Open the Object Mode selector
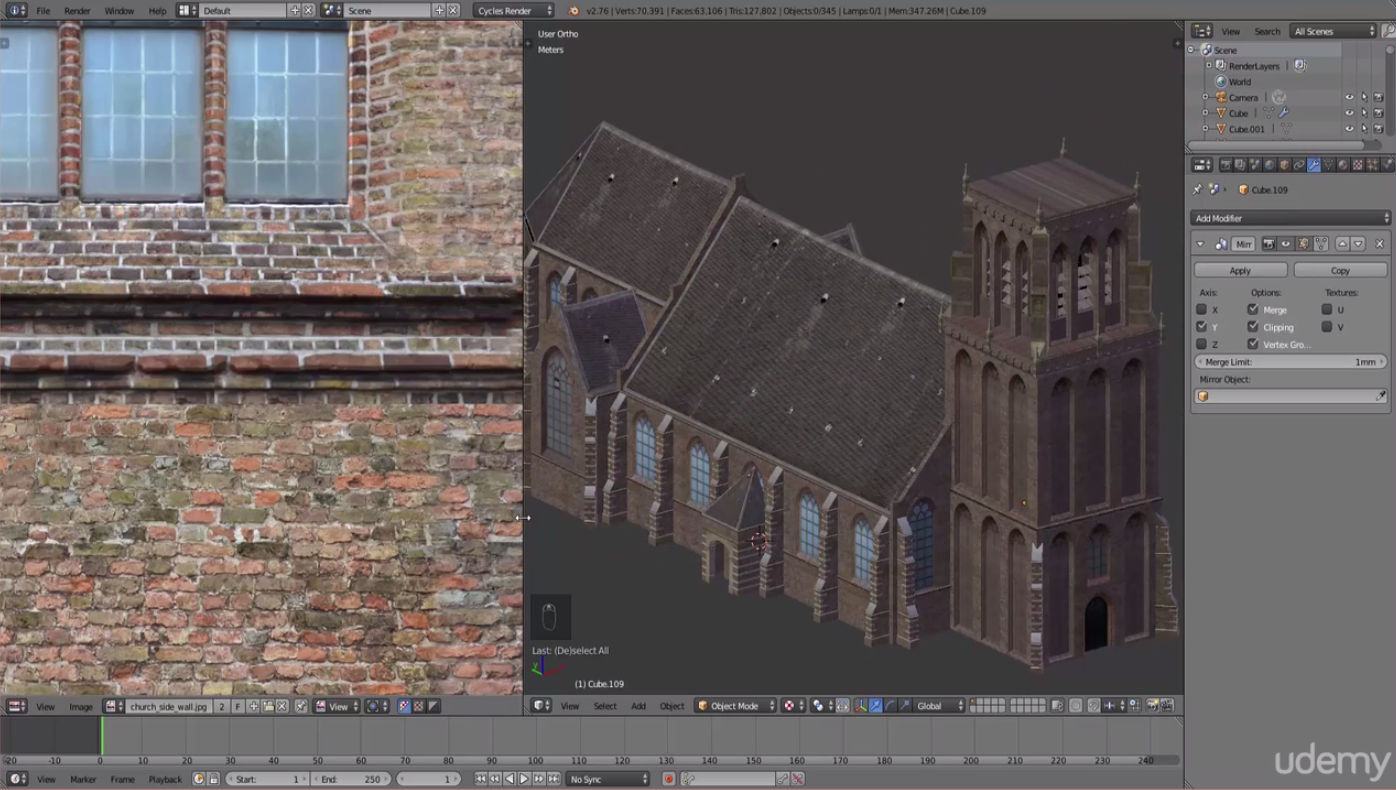 (x=735, y=706)
